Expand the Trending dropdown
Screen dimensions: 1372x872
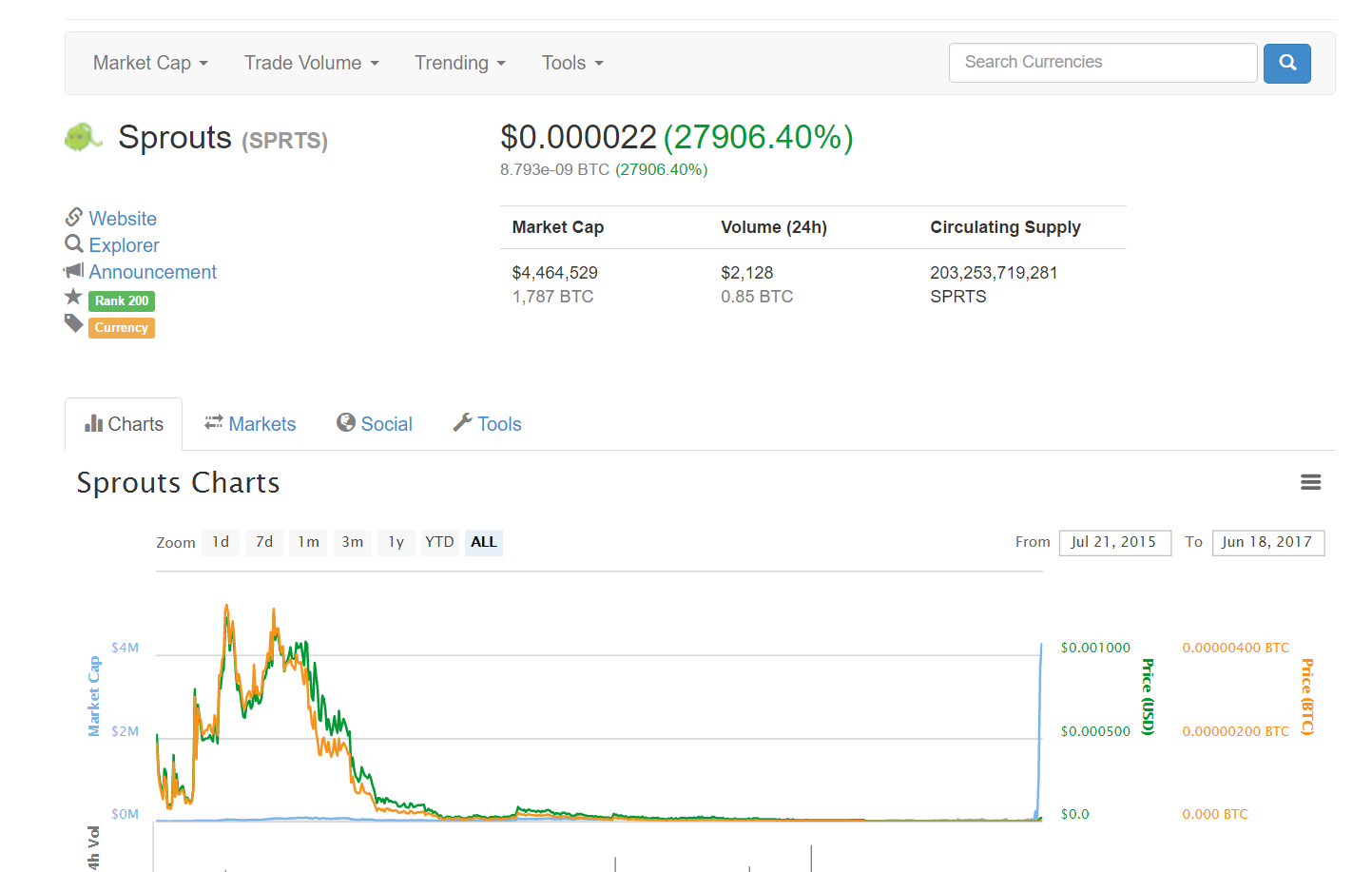(x=459, y=63)
